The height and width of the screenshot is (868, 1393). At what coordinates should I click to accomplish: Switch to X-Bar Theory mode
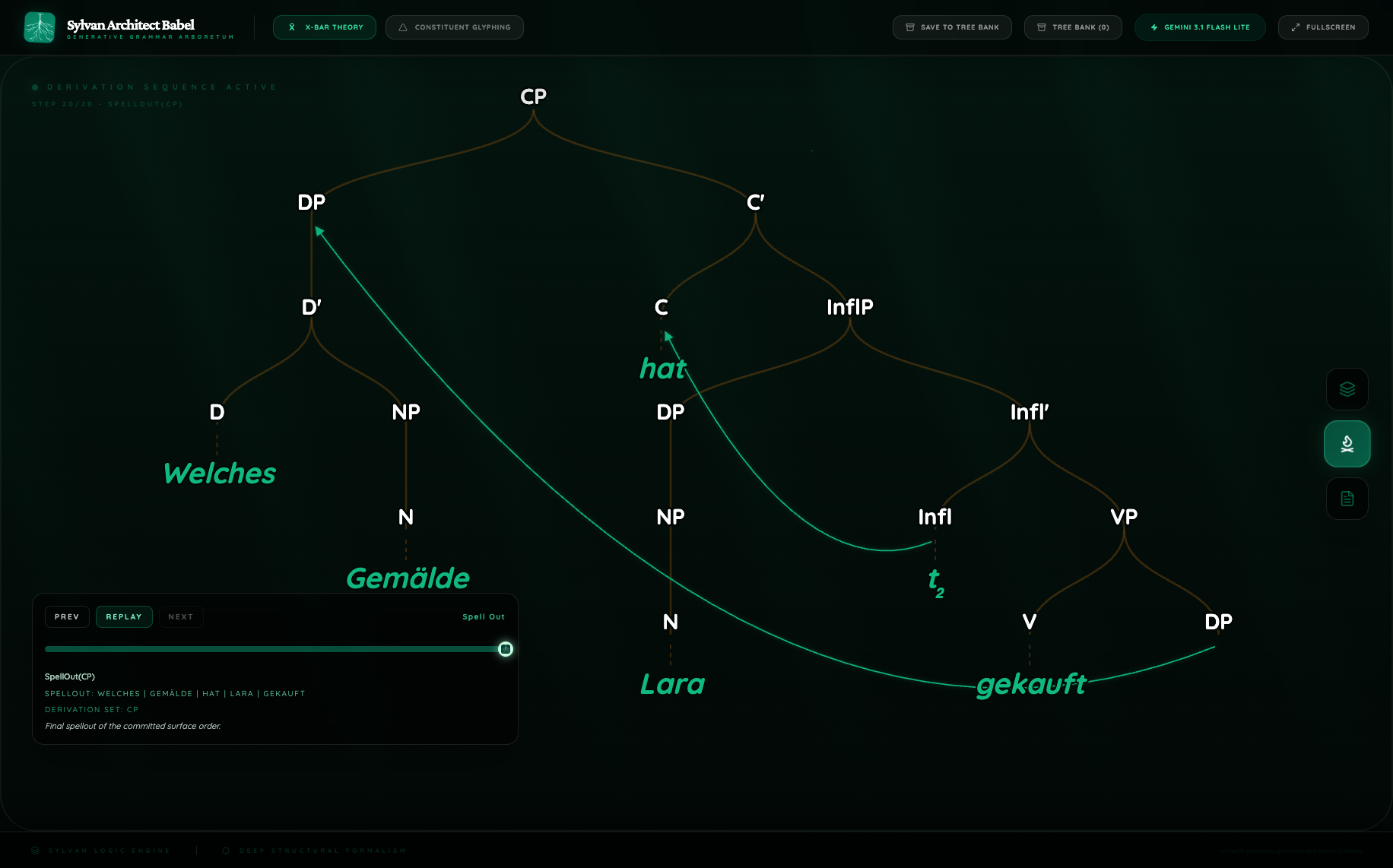325,27
